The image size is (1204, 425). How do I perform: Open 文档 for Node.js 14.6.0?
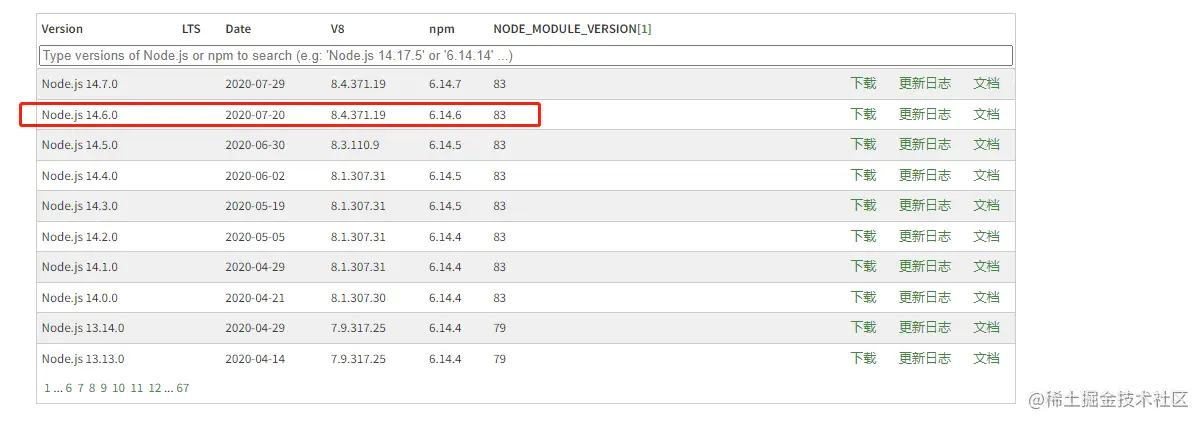pyautogui.click(x=986, y=115)
